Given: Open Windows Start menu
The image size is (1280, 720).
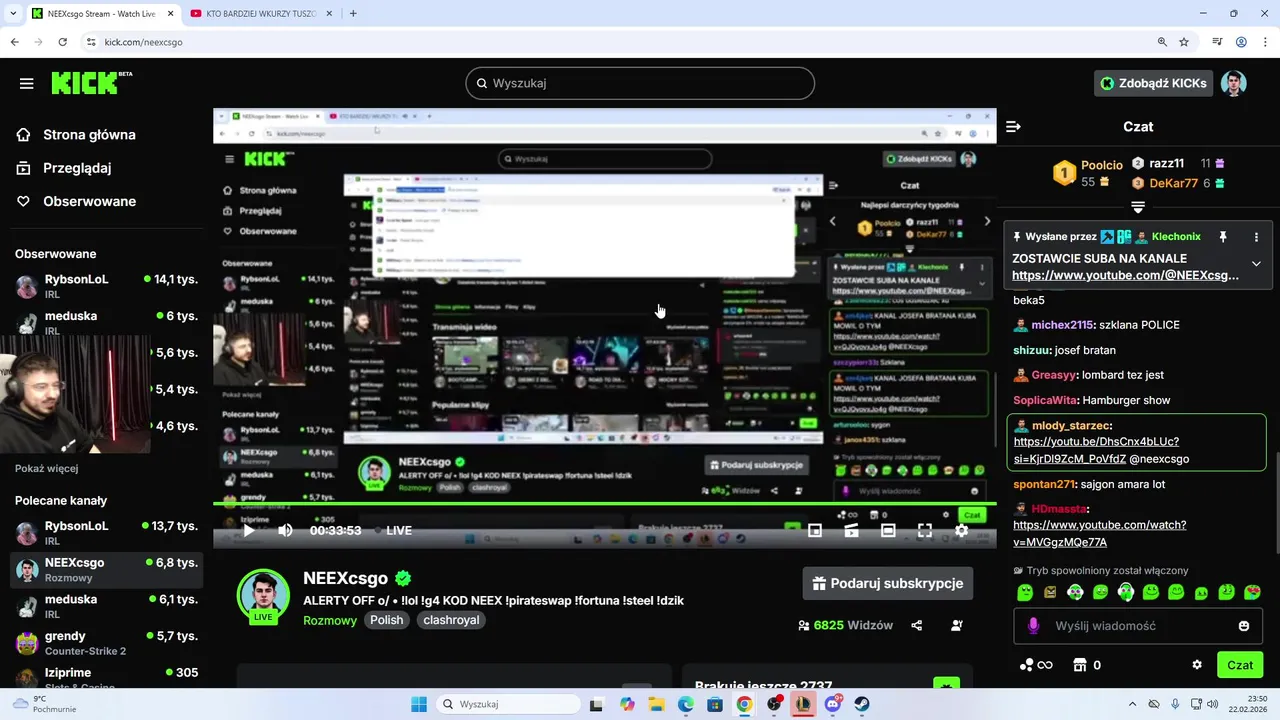Looking at the screenshot, I should click(x=418, y=704).
